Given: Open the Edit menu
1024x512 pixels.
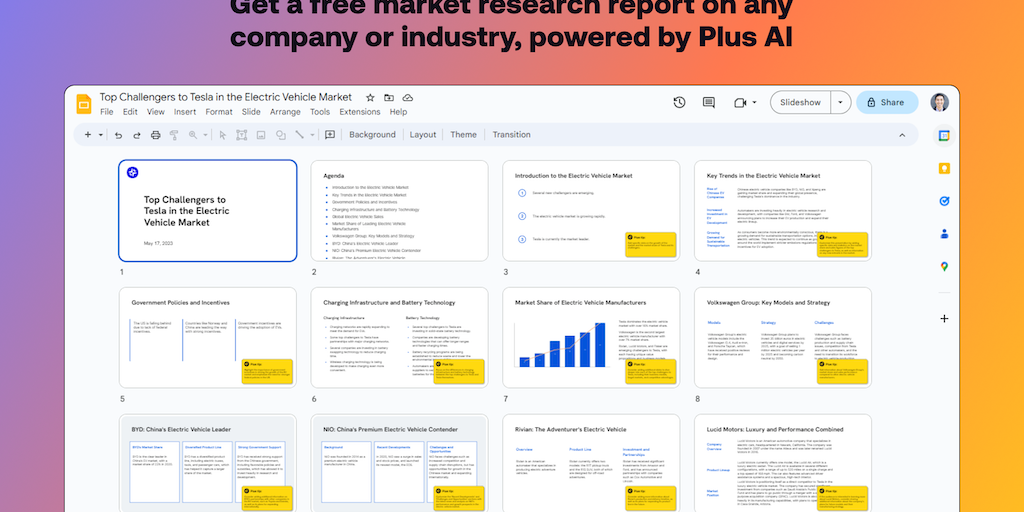Looking at the screenshot, I should 130,112.
